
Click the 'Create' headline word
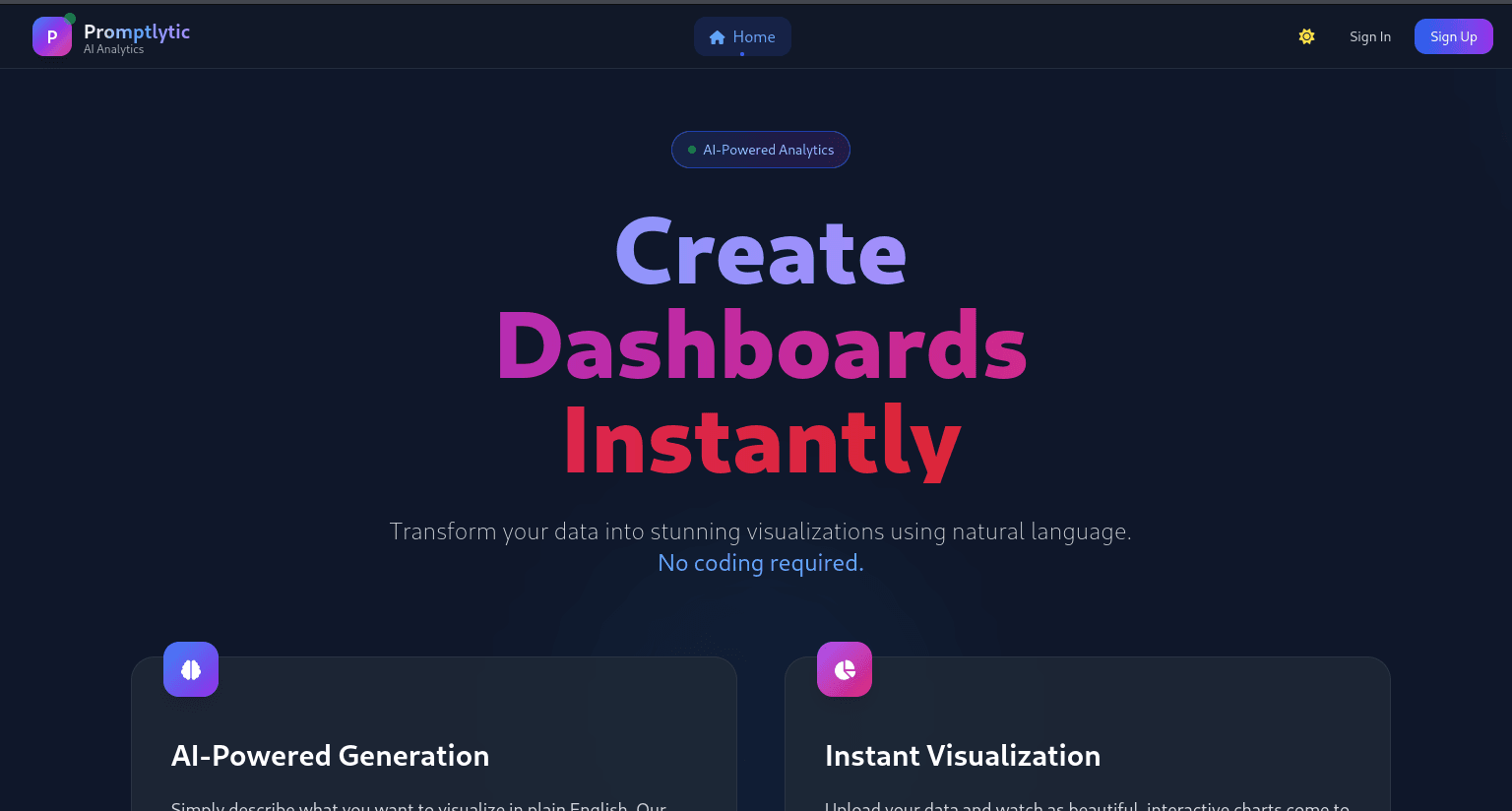761,252
